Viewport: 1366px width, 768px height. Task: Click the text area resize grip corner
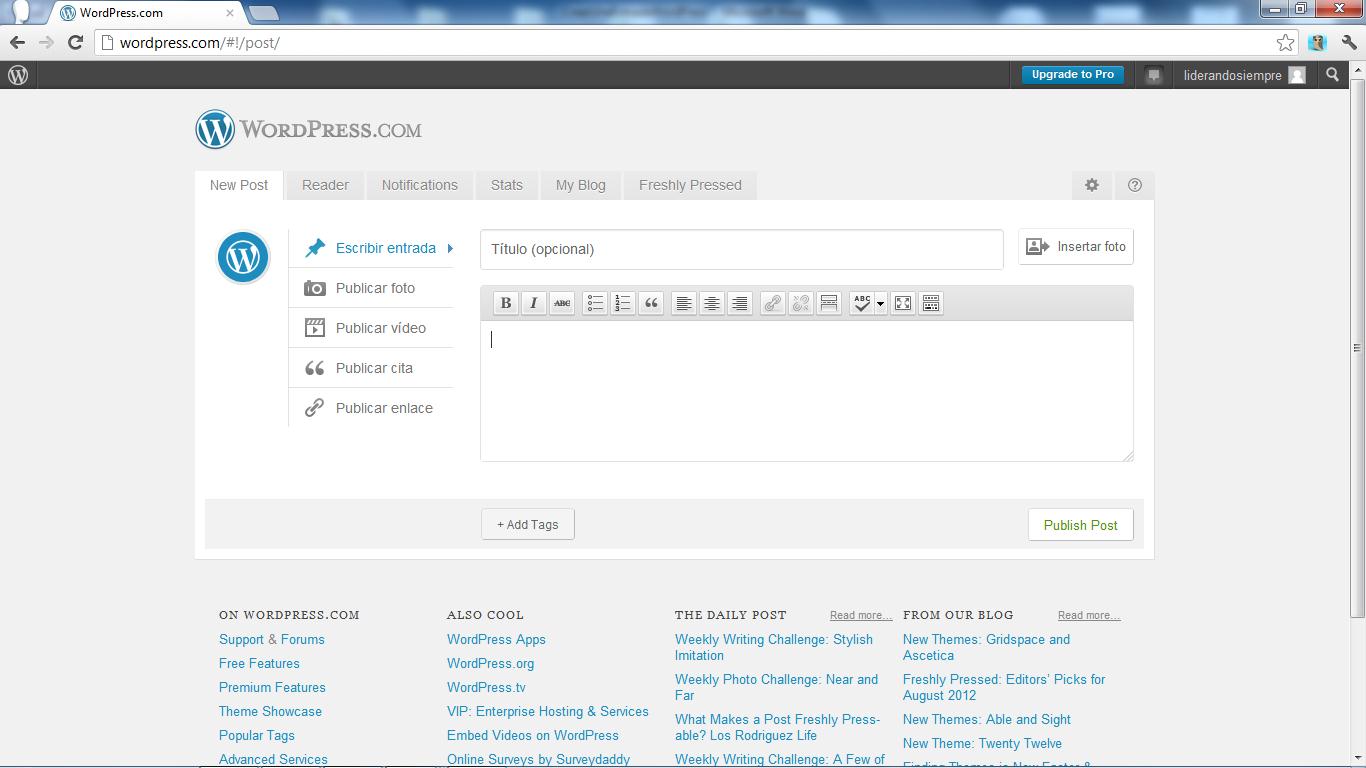(x=1128, y=456)
